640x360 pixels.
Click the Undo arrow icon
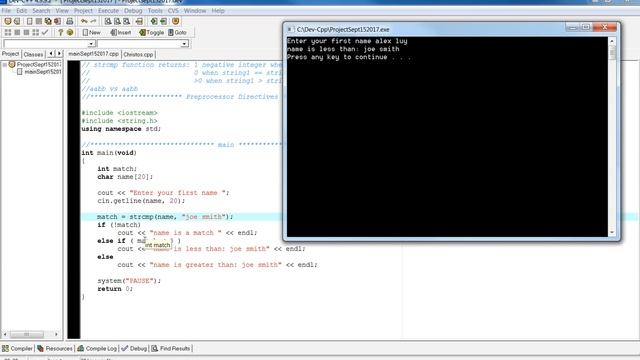point(84,21)
